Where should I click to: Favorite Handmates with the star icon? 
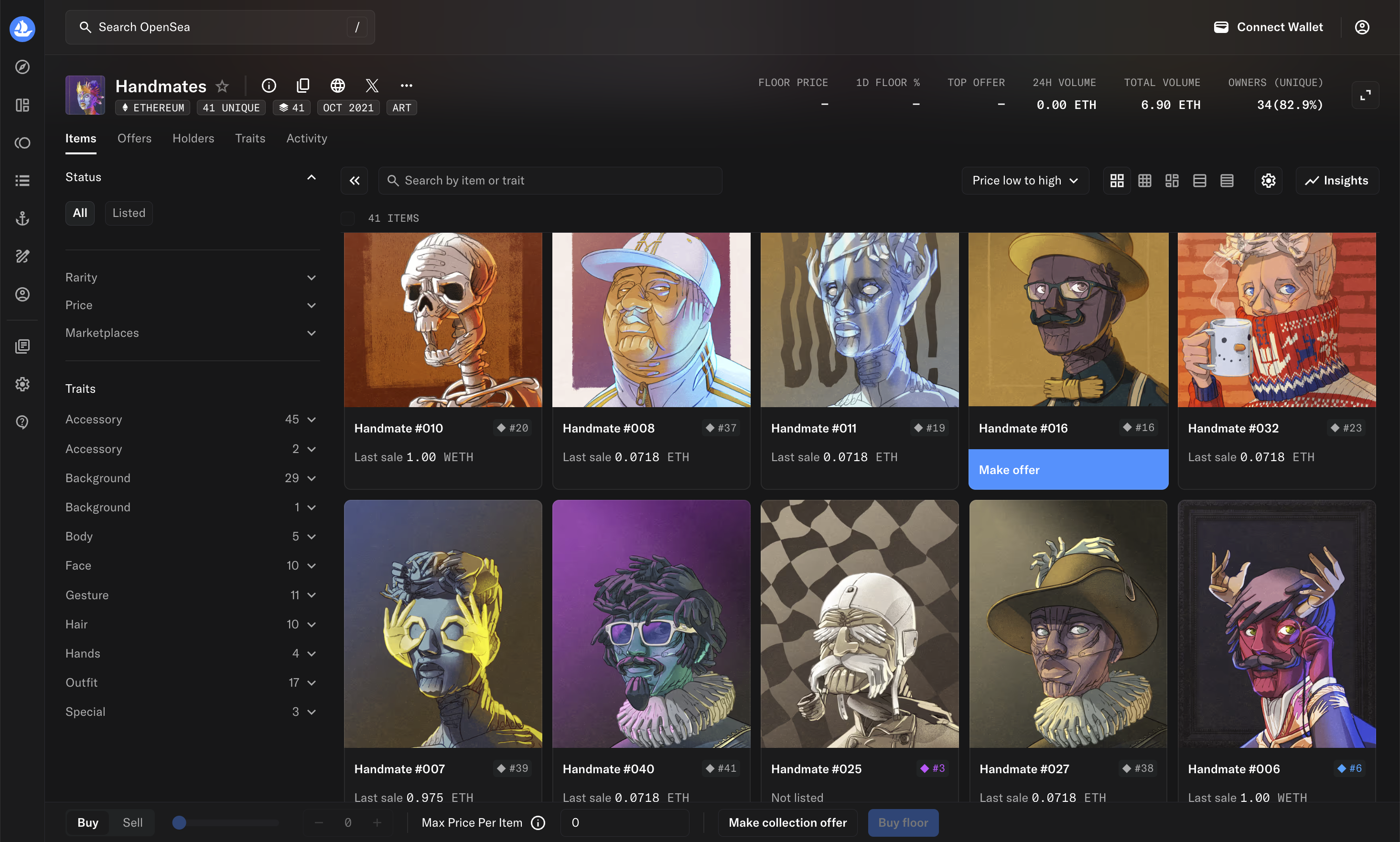(222, 86)
